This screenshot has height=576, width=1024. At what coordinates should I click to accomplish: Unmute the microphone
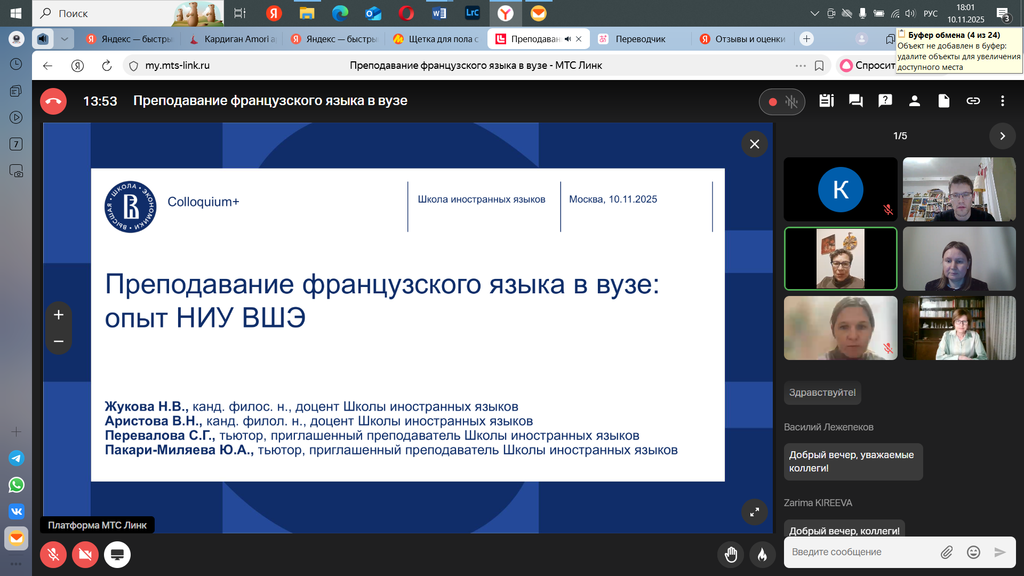pyautogui.click(x=54, y=553)
